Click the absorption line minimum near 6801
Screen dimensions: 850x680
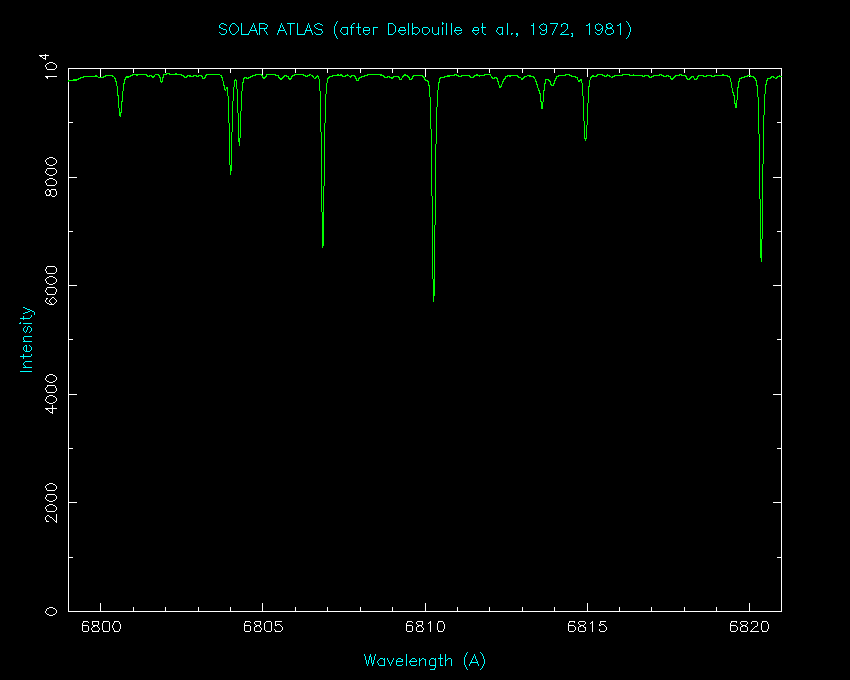coord(120,115)
